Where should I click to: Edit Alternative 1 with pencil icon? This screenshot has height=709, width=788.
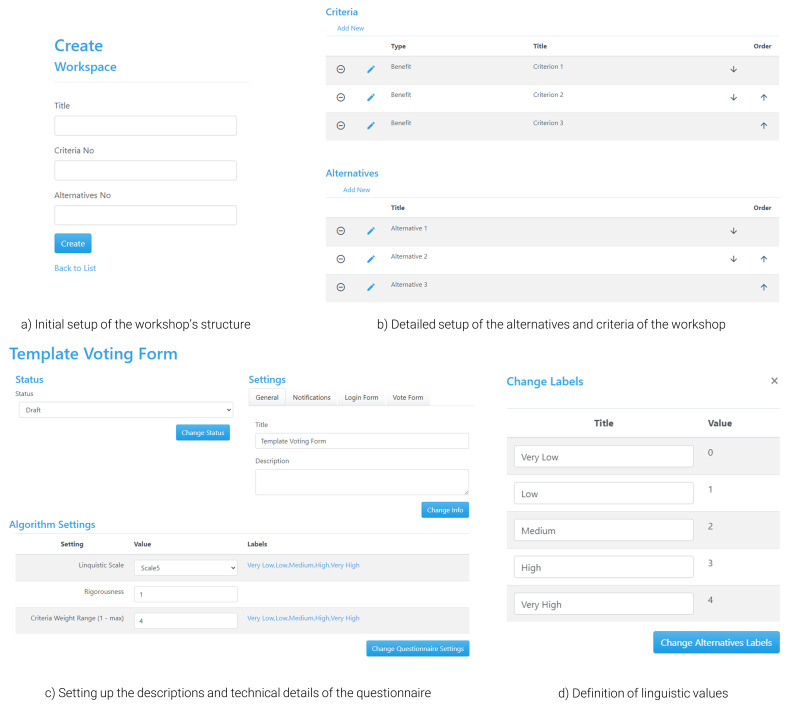pyautogui.click(x=371, y=231)
